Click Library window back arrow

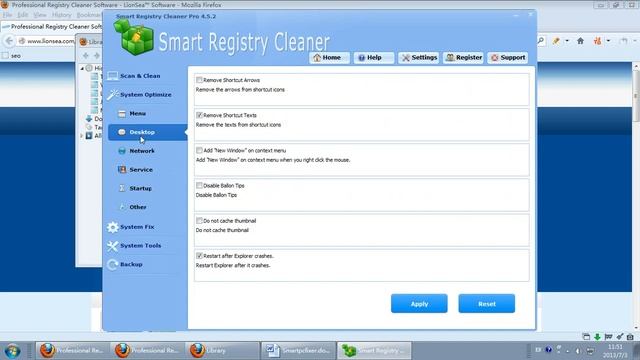click(x=85, y=55)
